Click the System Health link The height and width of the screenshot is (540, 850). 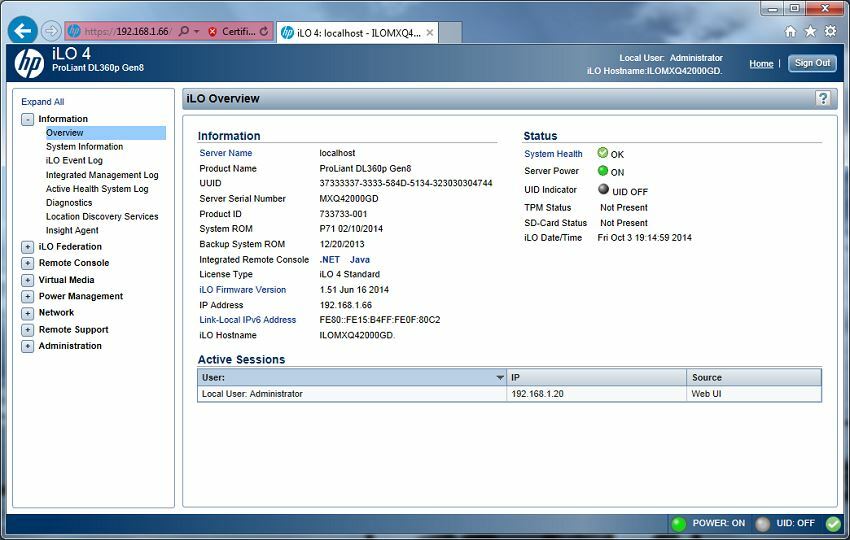tap(553, 154)
